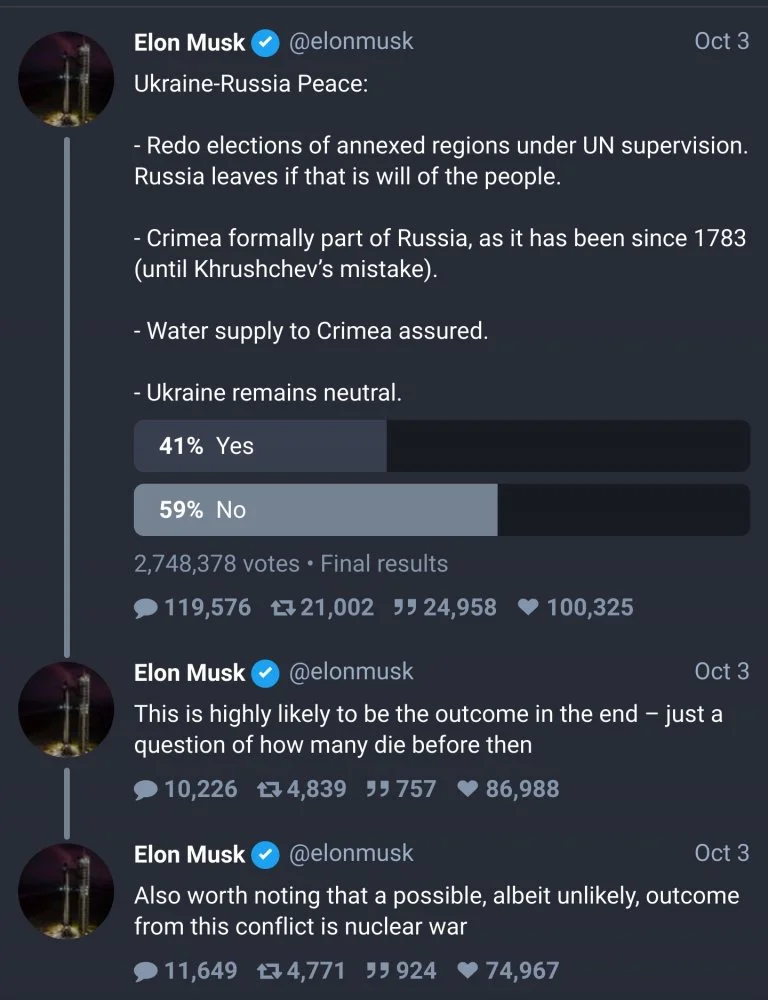The height and width of the screenshot is (1000, 768).
Task: Click the reply icon on the poll tweet
Action: click(x=146, y=607)
